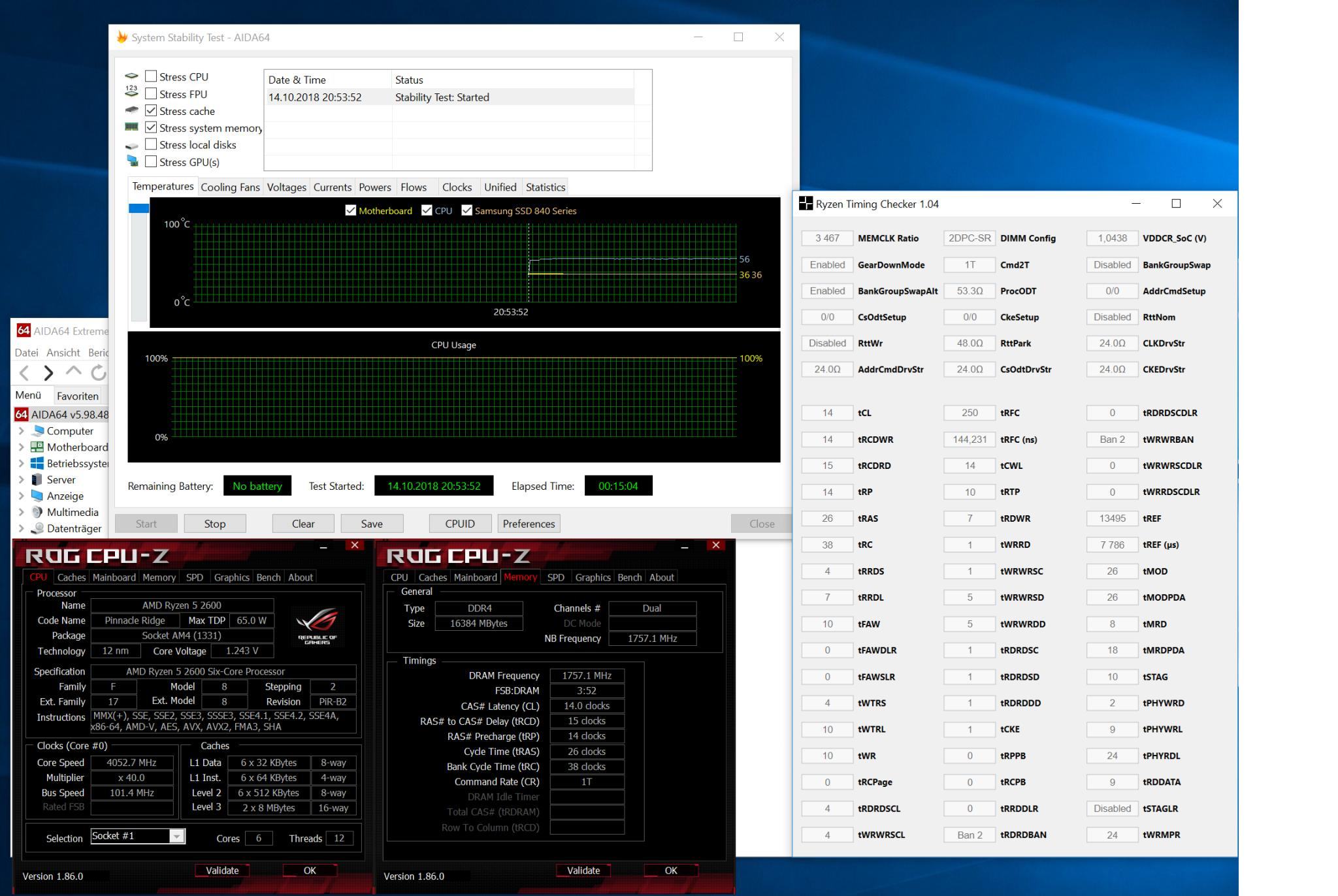Maximize the Ryzen Timing Checker window

1176,204
